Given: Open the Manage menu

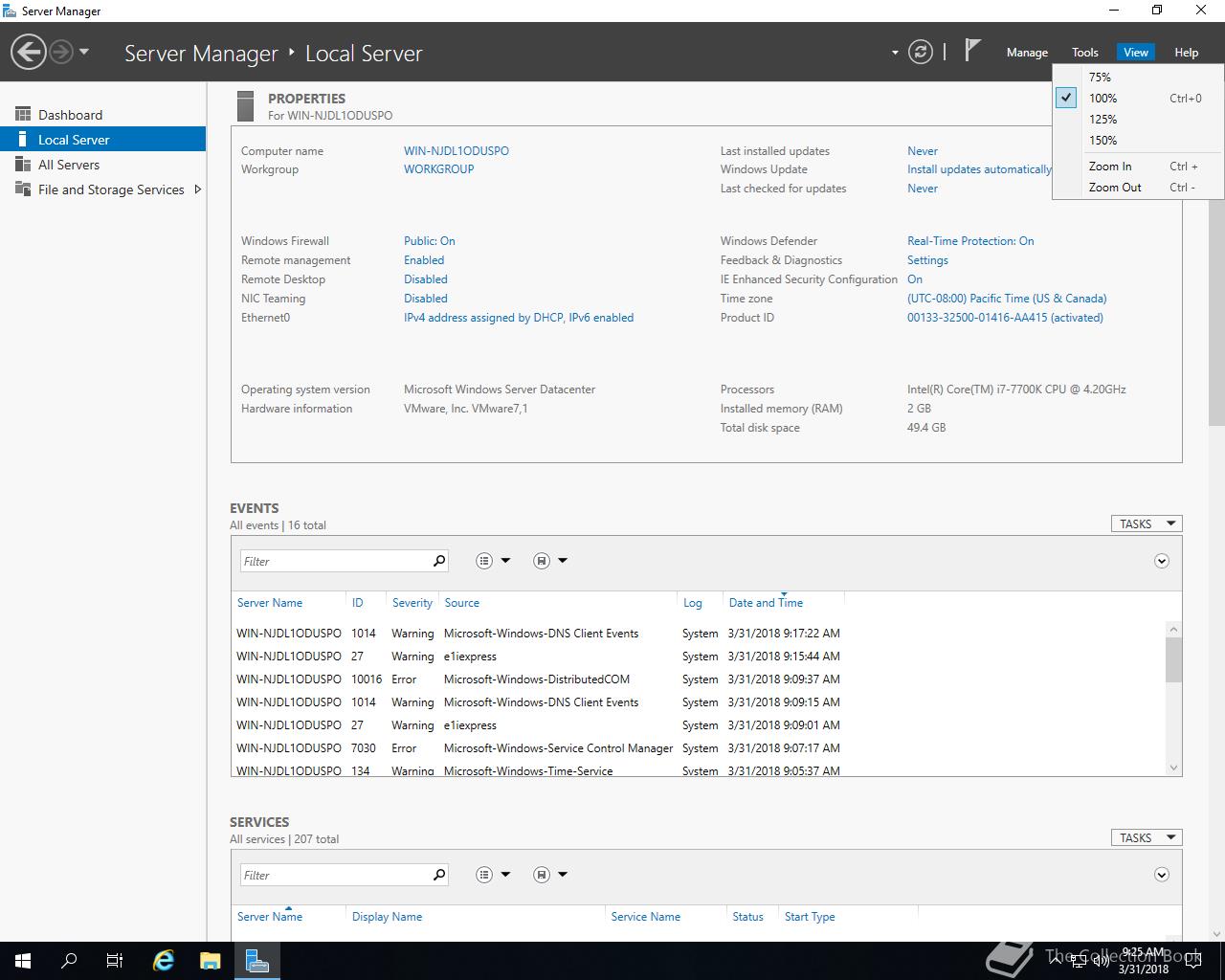Looking at the screenshot, I should click(x=1027, y=53).
